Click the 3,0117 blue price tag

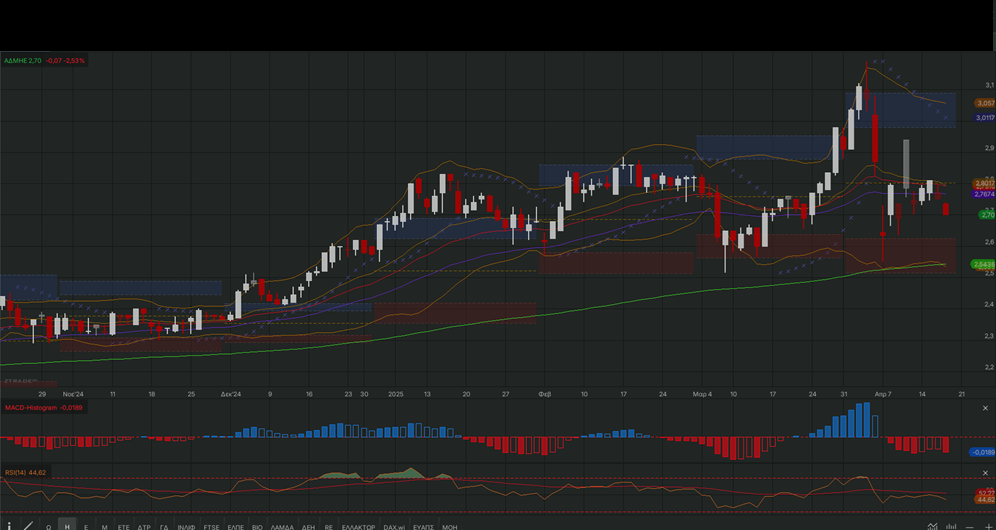pyautogui.click(x=985, y=118)
